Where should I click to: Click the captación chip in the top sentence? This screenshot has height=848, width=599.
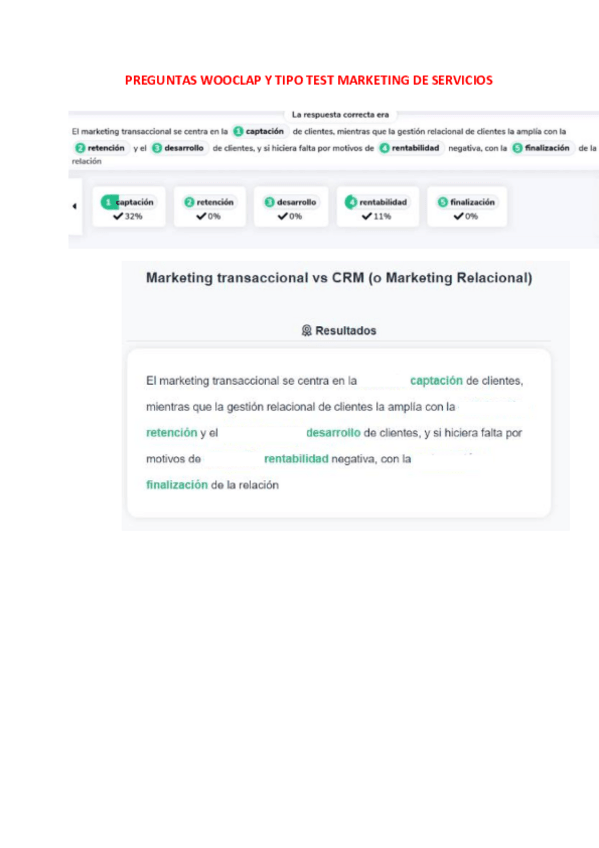[259, 131]
